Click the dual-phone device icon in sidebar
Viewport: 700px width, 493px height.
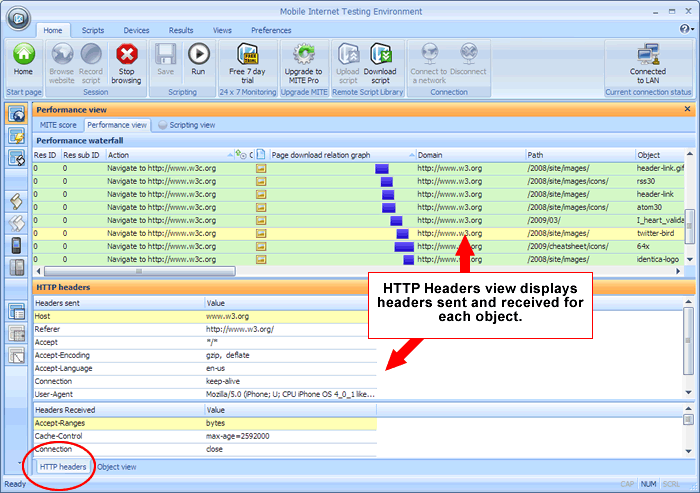click(x=17, y=267)
